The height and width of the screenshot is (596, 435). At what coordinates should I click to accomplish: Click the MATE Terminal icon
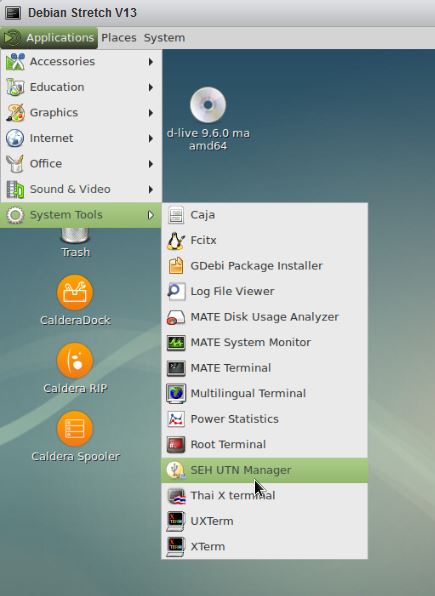pyautogui.click(x=176, y=368)
